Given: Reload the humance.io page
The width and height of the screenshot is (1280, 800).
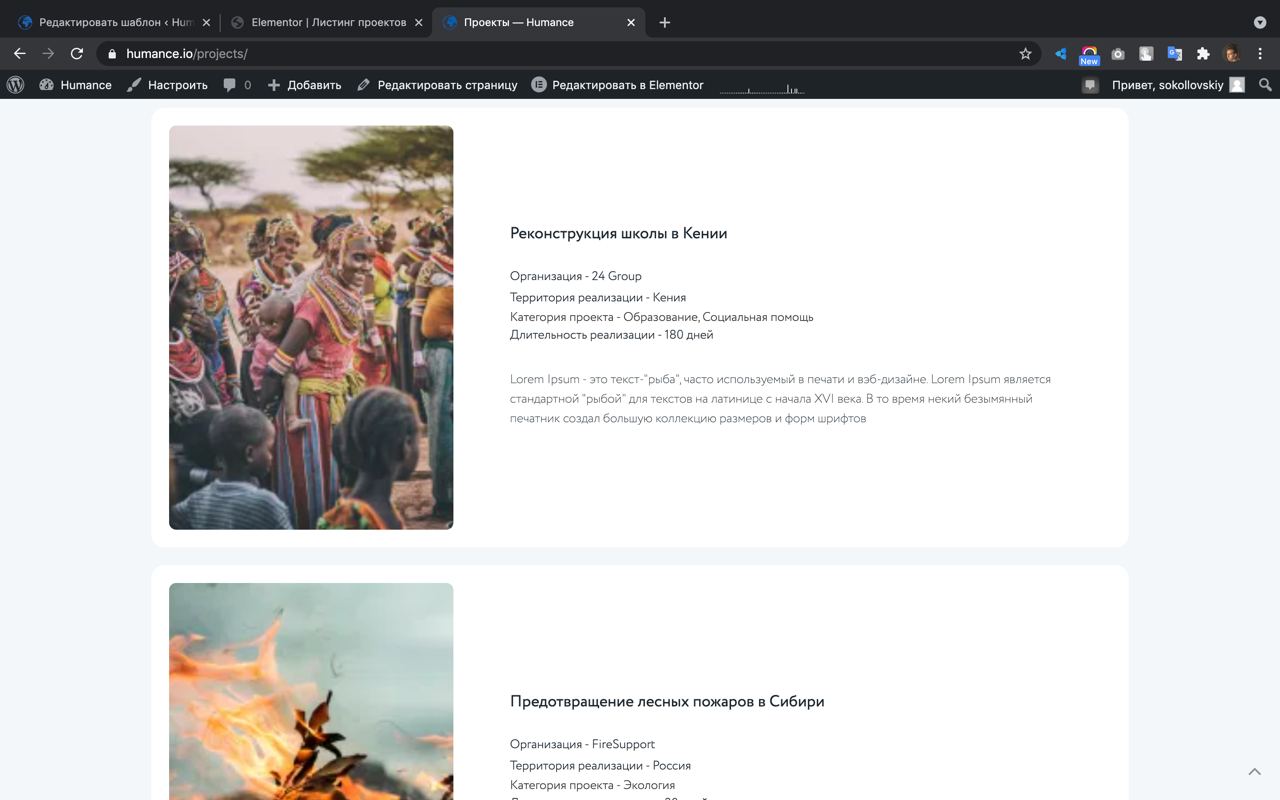Looking at the screenshot, I should click(77, 54).
